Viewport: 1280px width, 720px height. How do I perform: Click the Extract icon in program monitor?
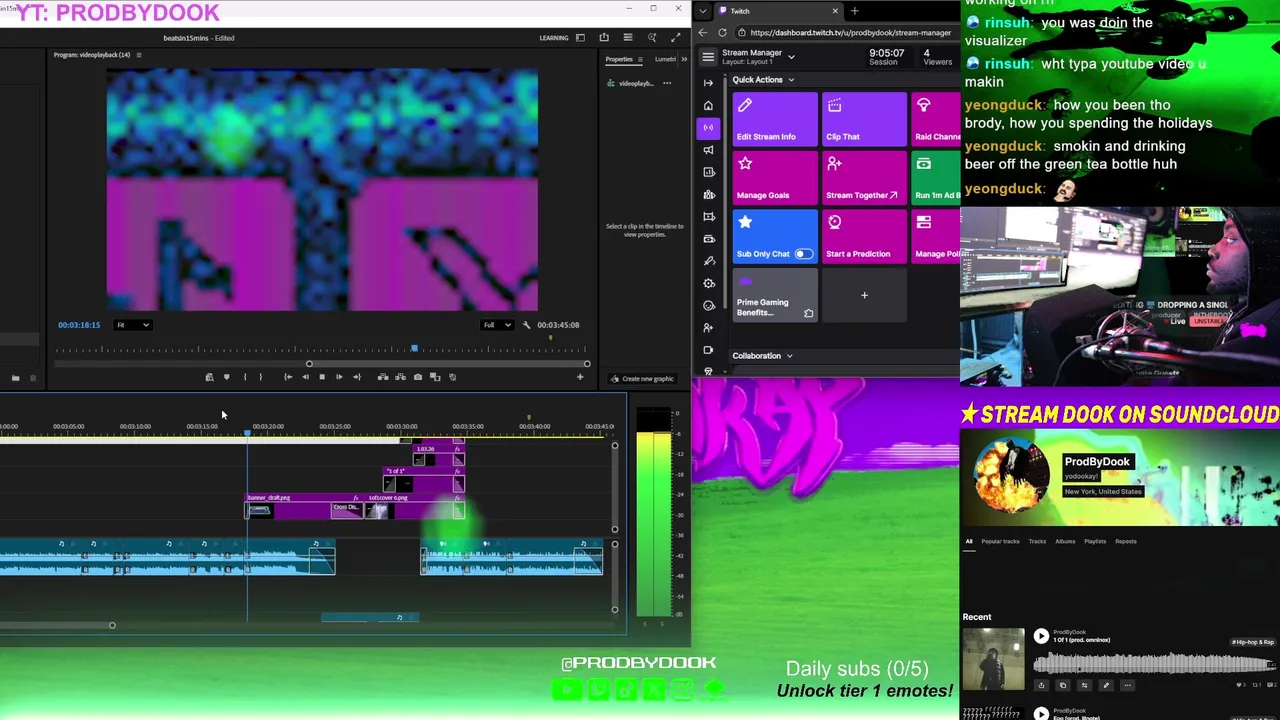(400, 377)
